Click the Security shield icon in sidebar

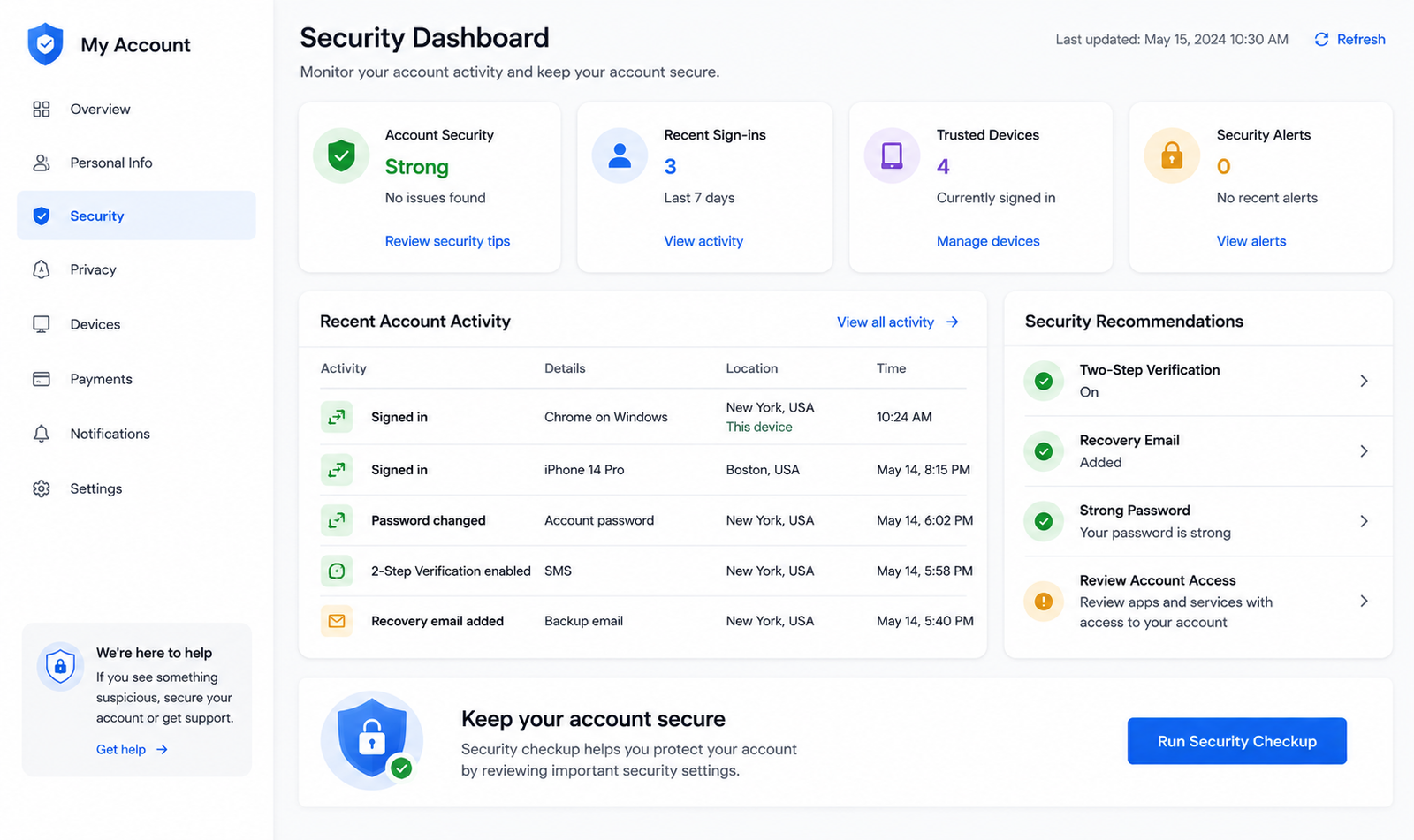42,216
